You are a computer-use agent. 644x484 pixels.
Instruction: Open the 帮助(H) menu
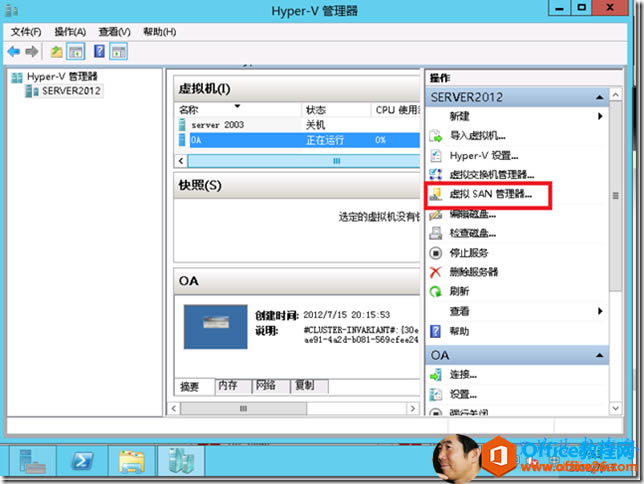[x=160, y=32]
